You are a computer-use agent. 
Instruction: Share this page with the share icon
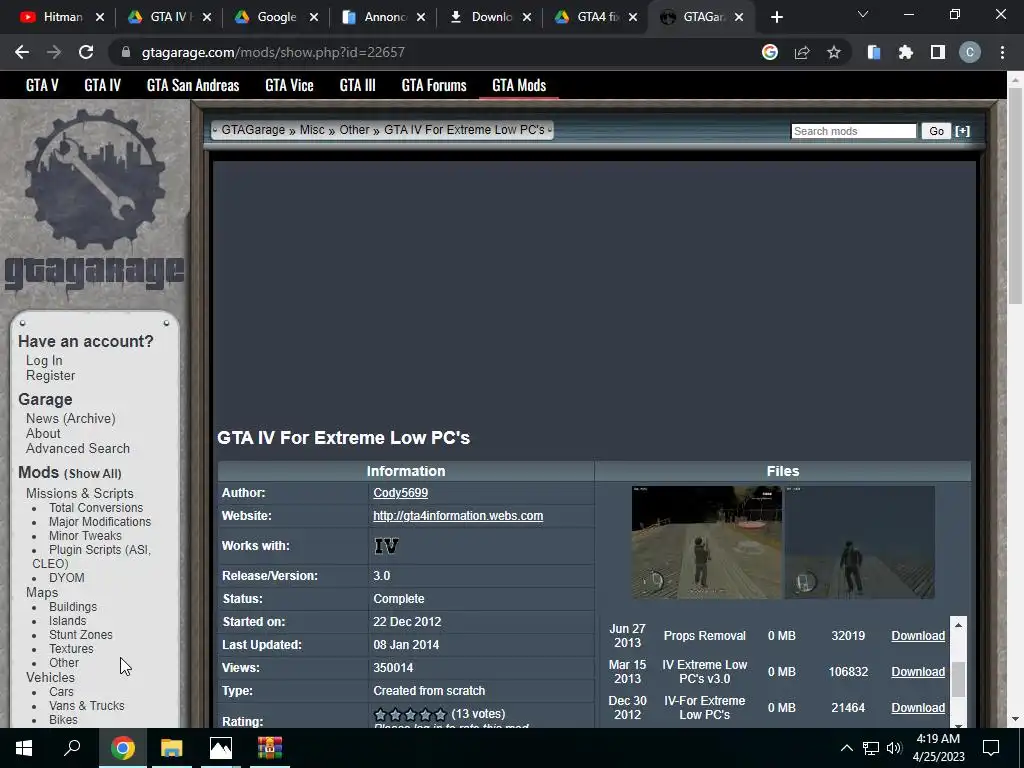pyautogui.click(x=802, y=52)
